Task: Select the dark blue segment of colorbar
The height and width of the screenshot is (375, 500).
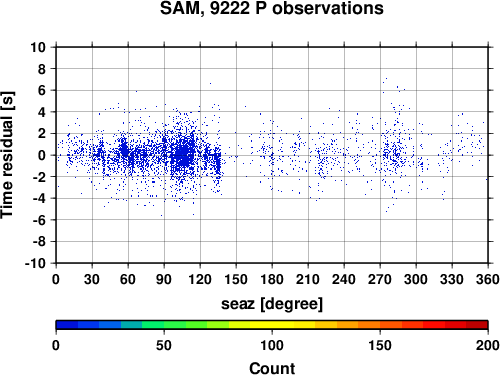Action: pos(67,325)
